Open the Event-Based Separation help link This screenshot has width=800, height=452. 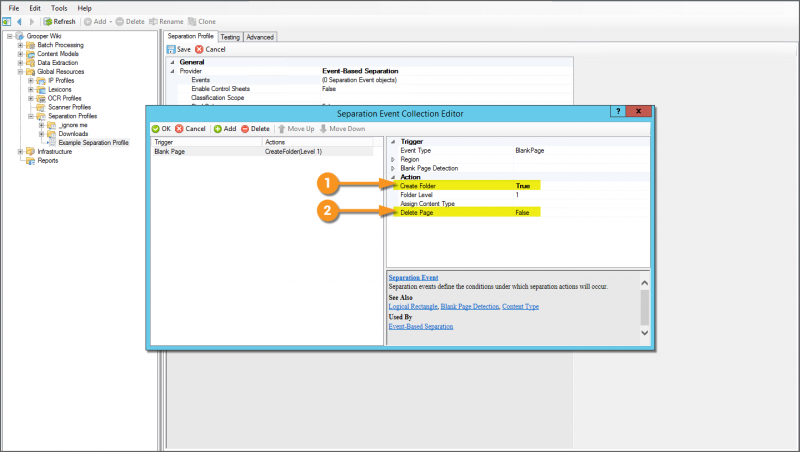(x=421, y=327)
